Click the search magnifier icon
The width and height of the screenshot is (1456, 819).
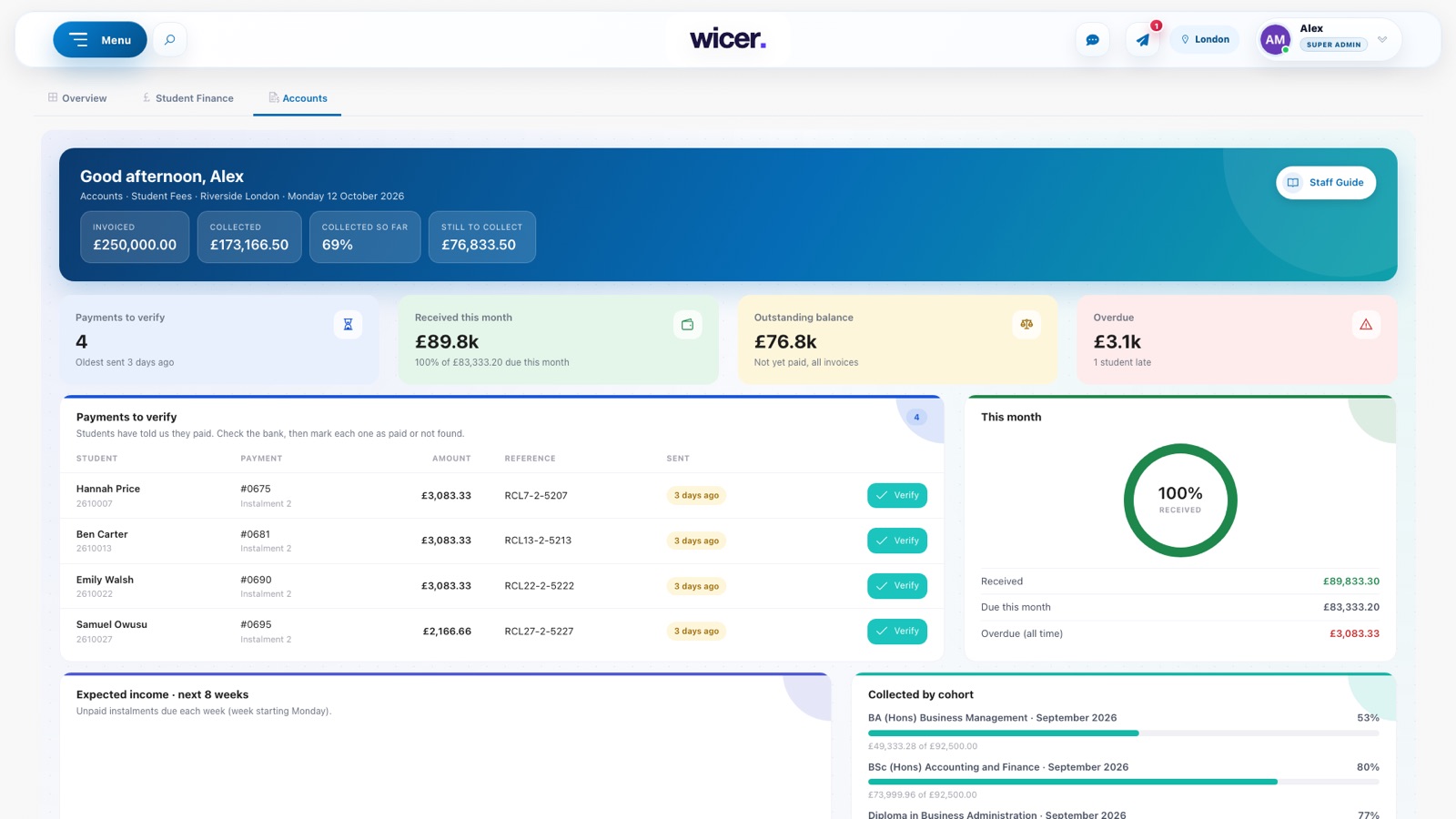point(169,40)
